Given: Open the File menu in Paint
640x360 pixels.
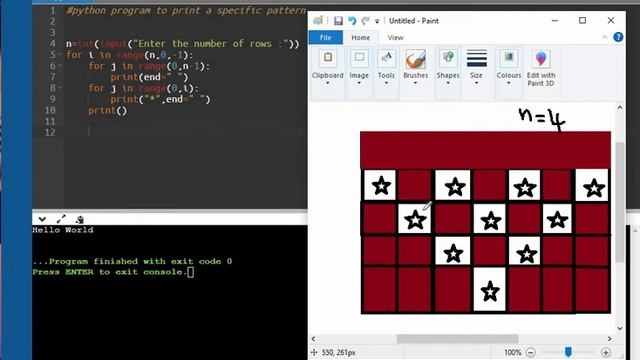Looking at the screenshot, I should tap(325, 38).
